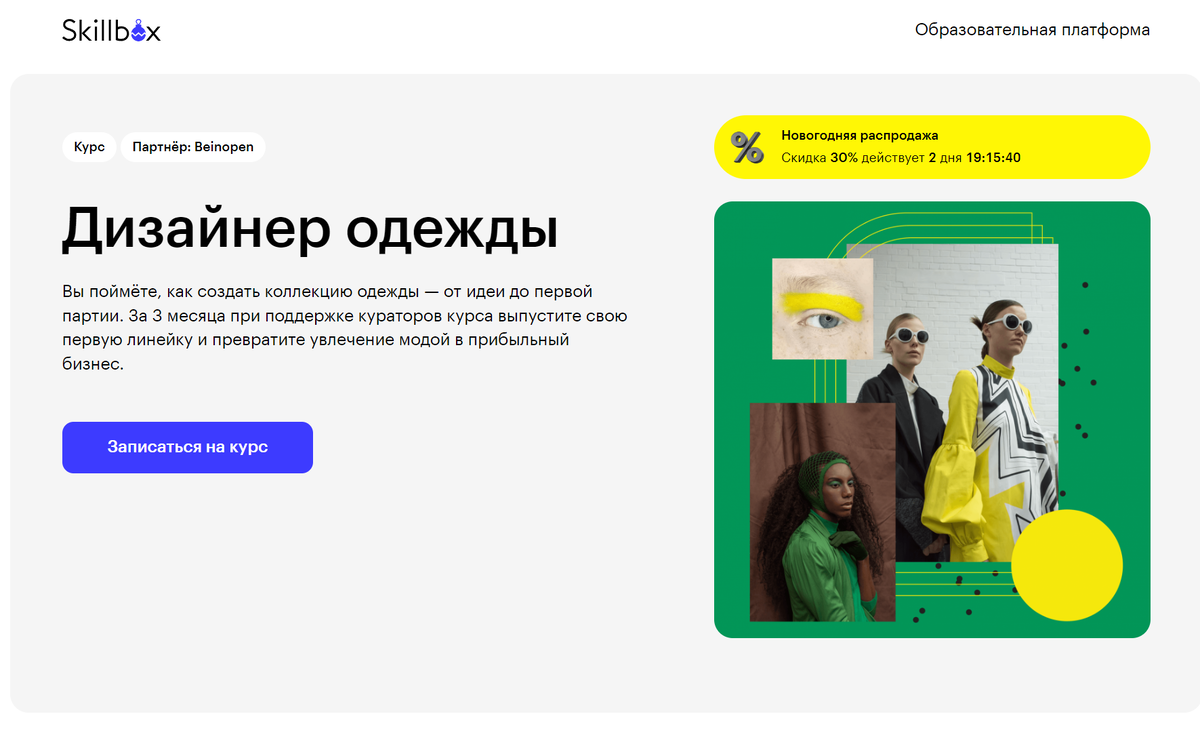Click the Skillbox logo
This screenshot has width=1200, height=729.
pos(111,30)
